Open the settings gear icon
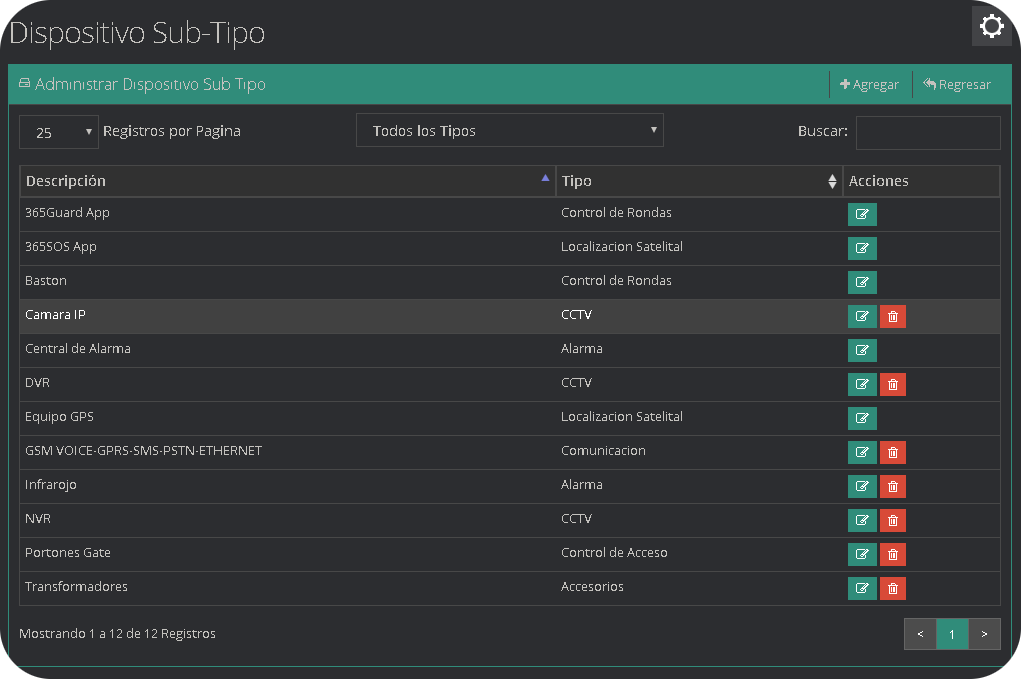This screenshot has width=1021, height=679. click(x=991, y=26)
